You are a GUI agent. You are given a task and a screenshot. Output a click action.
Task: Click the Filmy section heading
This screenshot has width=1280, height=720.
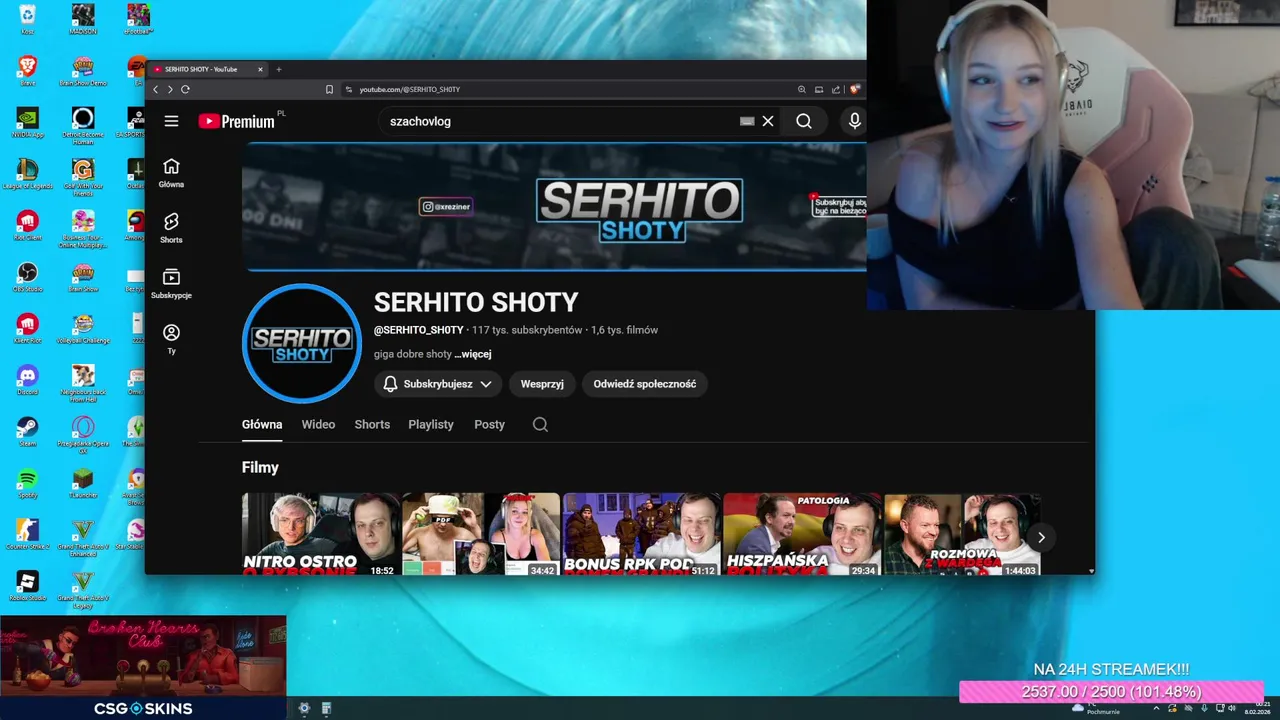pyautogui.click(x=260, y=467)
